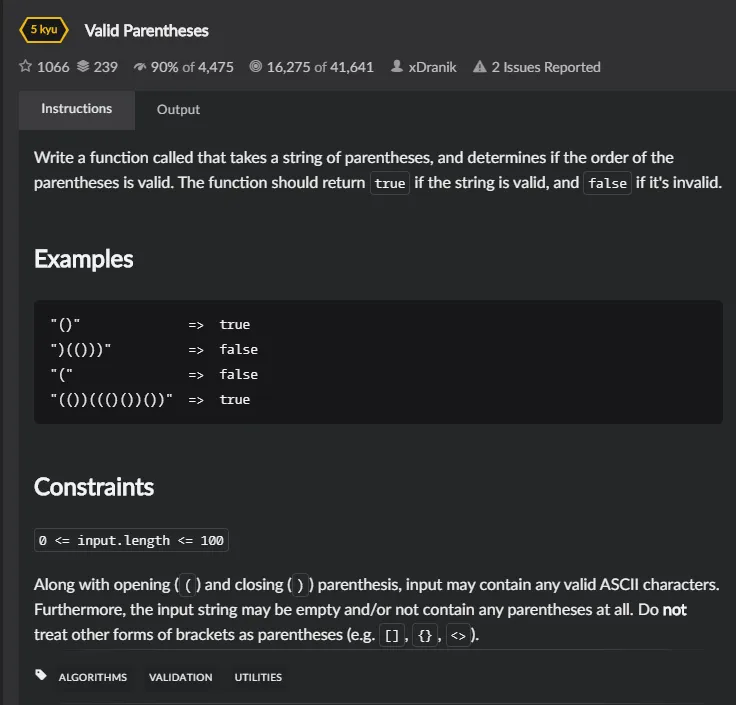Click the 5 kyu rank badge
The width and height of the screenshot is (736, 705).
click(44, 30)
